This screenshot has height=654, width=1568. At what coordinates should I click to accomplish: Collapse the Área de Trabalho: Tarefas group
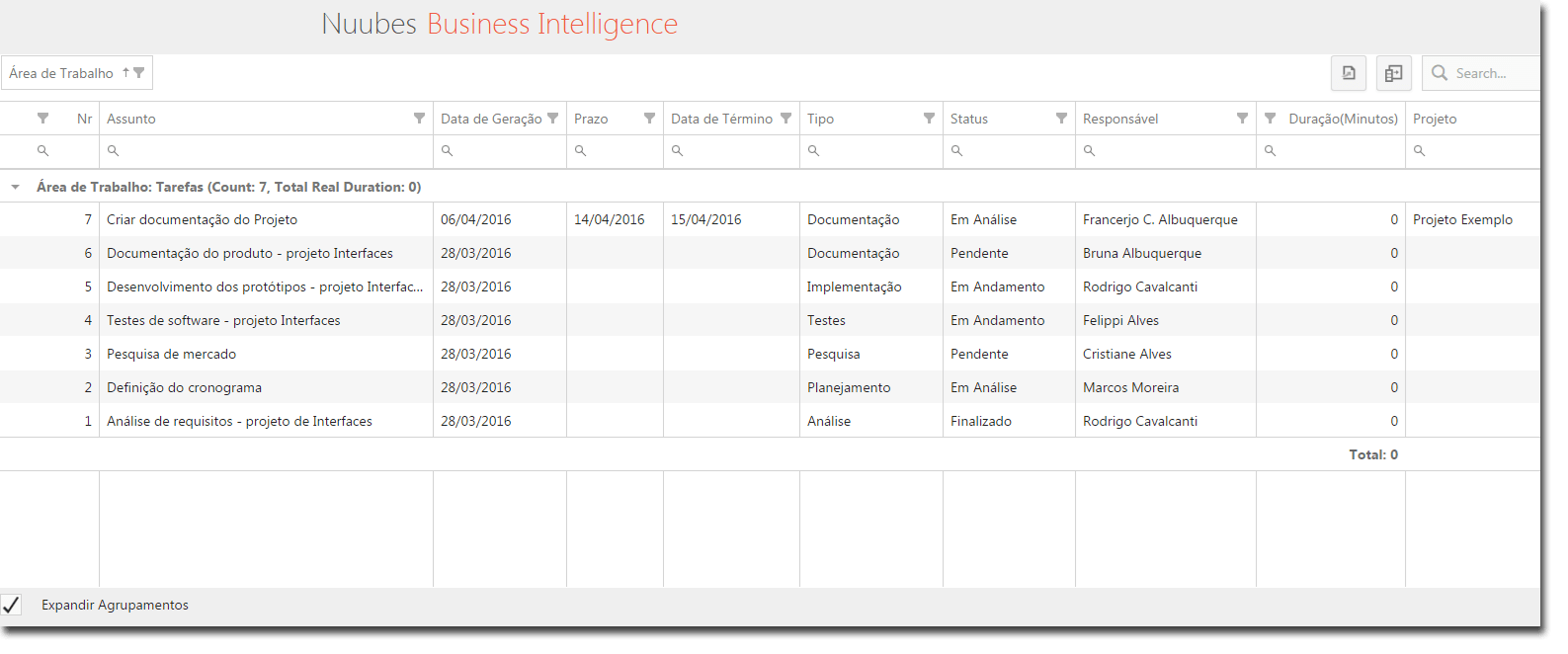(16, 187)
